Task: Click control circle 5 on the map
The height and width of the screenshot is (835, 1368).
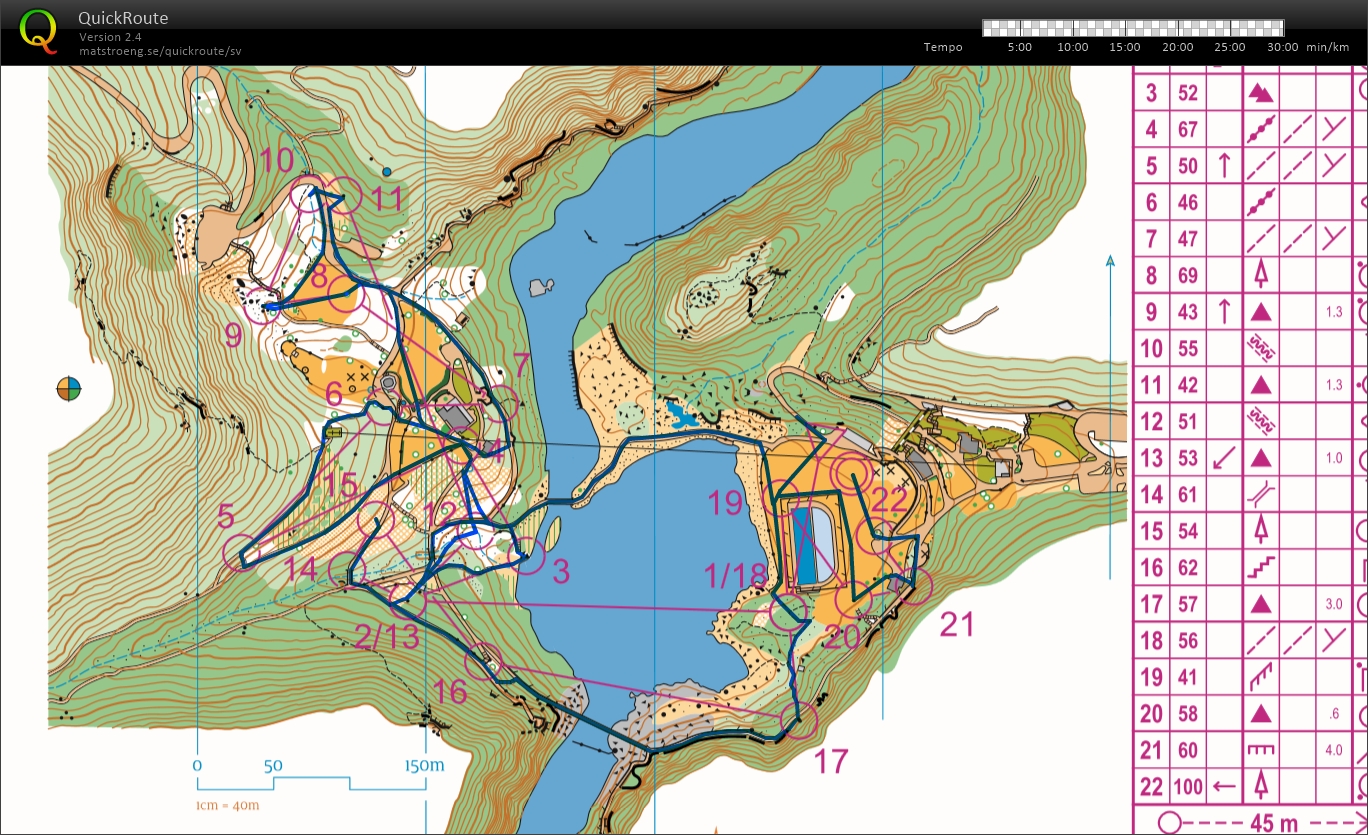Action: pyautogui.click(x=241, y=553)
